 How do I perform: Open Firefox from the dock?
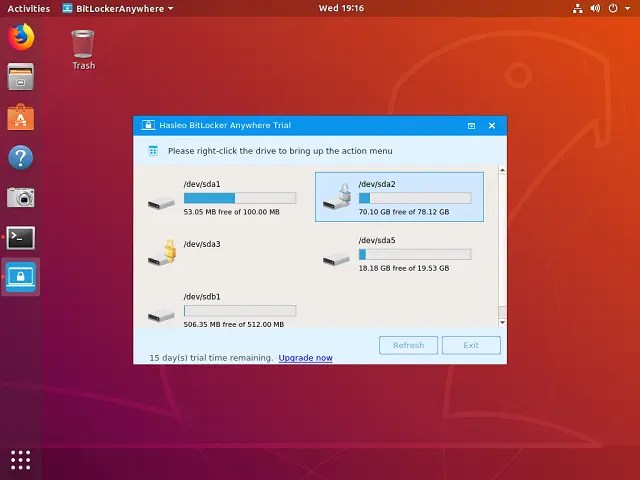[21, 37]
